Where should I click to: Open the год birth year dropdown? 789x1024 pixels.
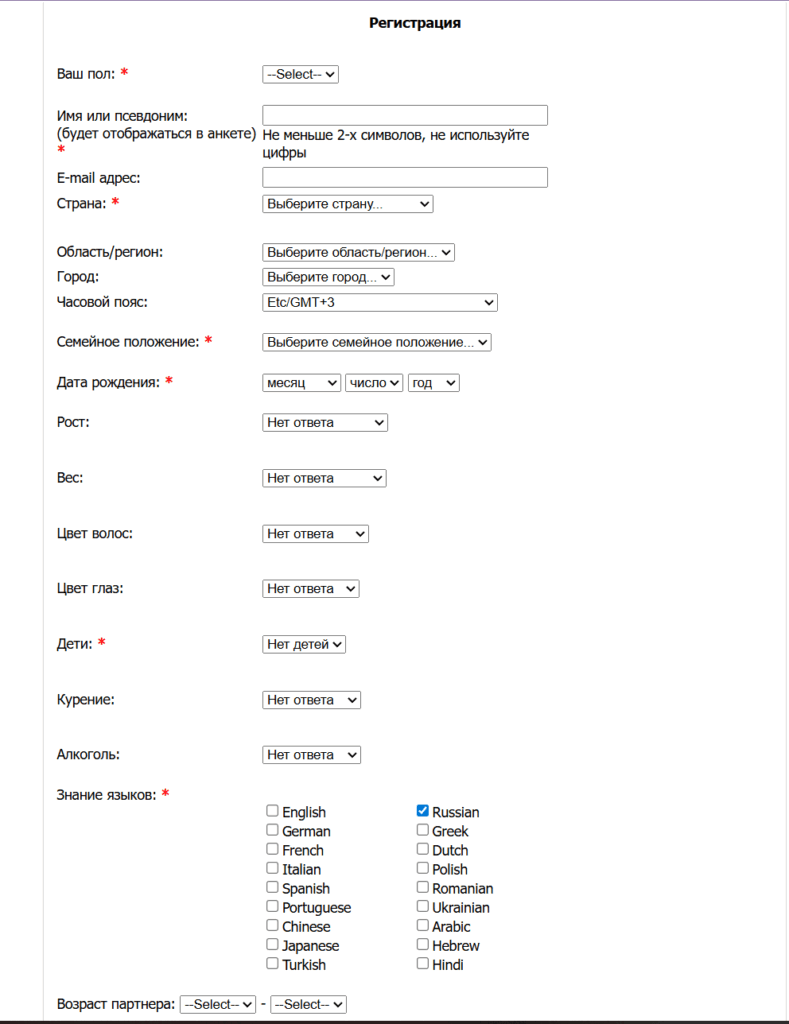433,383
